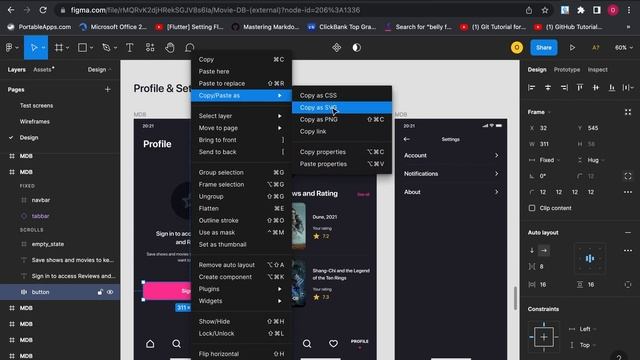The width and height of the screenshot is (640, 360).
Task: Toggle Clip content checkbox
Action: 532,208
